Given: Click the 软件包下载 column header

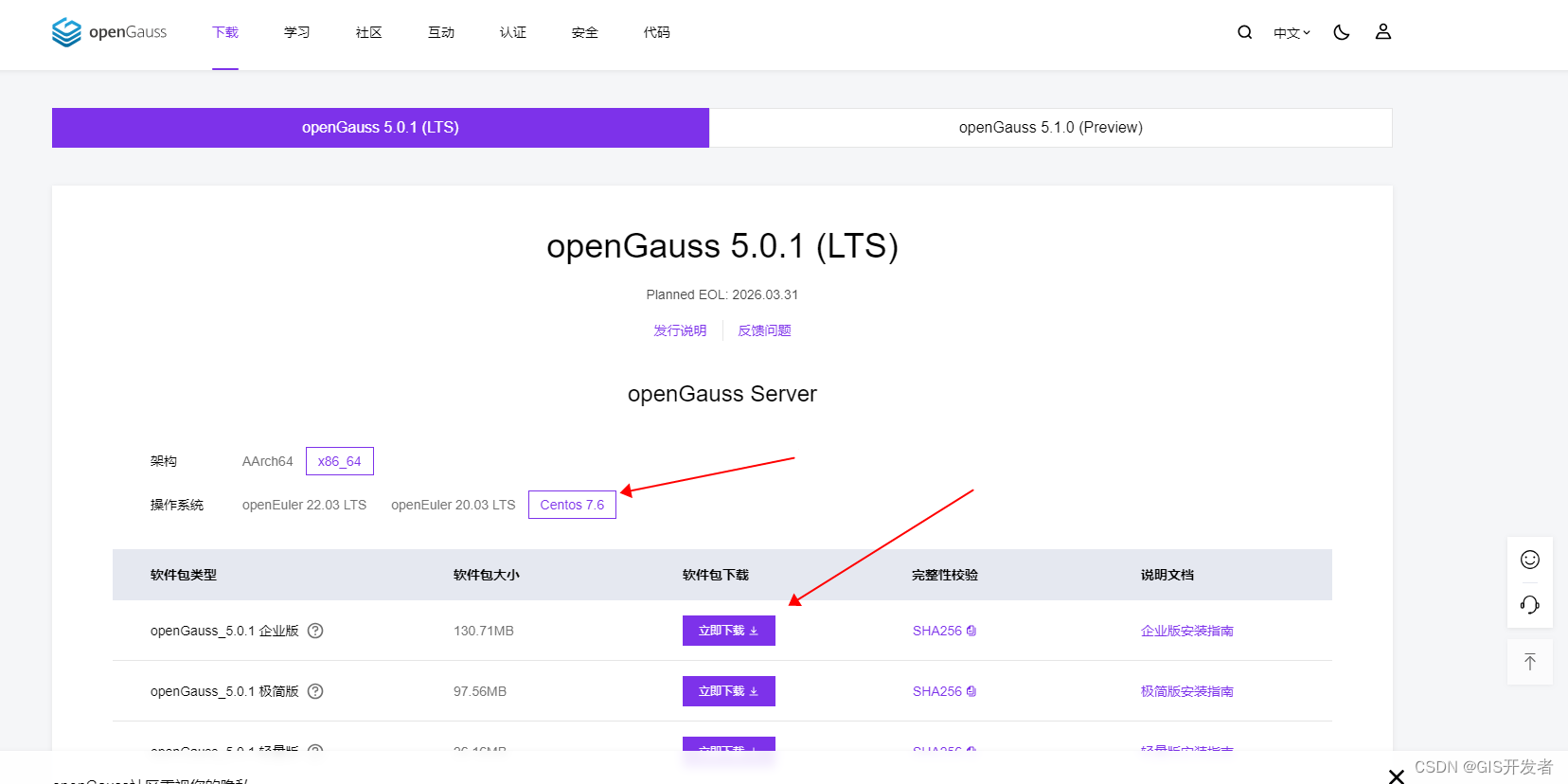Looking at the screenshot, I should [716, 575].
